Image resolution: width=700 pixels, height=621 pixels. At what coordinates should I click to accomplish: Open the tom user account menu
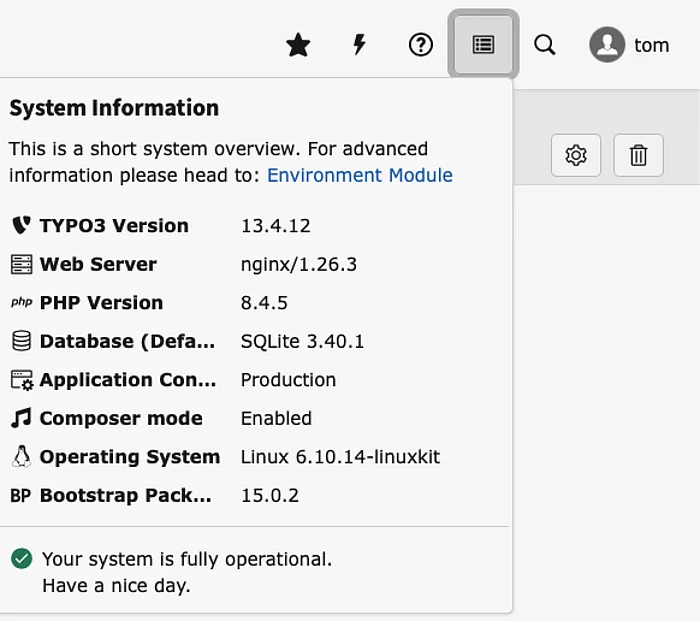point(650,45)
